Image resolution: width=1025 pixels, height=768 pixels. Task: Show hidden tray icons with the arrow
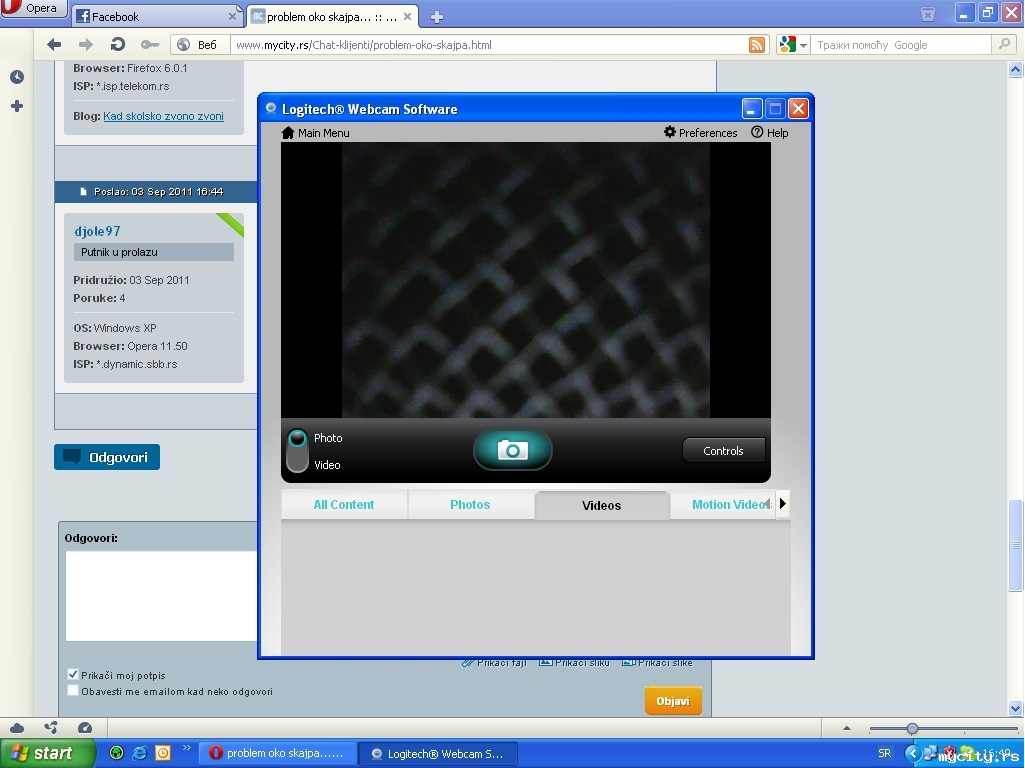pyautogui.click(x=913, y=753)
